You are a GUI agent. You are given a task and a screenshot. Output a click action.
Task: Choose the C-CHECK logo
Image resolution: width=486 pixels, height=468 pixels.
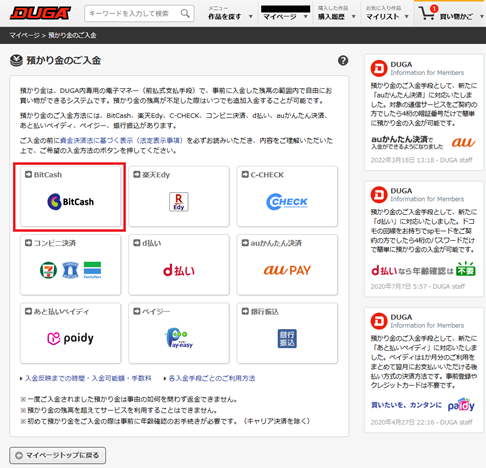point(287,202)
